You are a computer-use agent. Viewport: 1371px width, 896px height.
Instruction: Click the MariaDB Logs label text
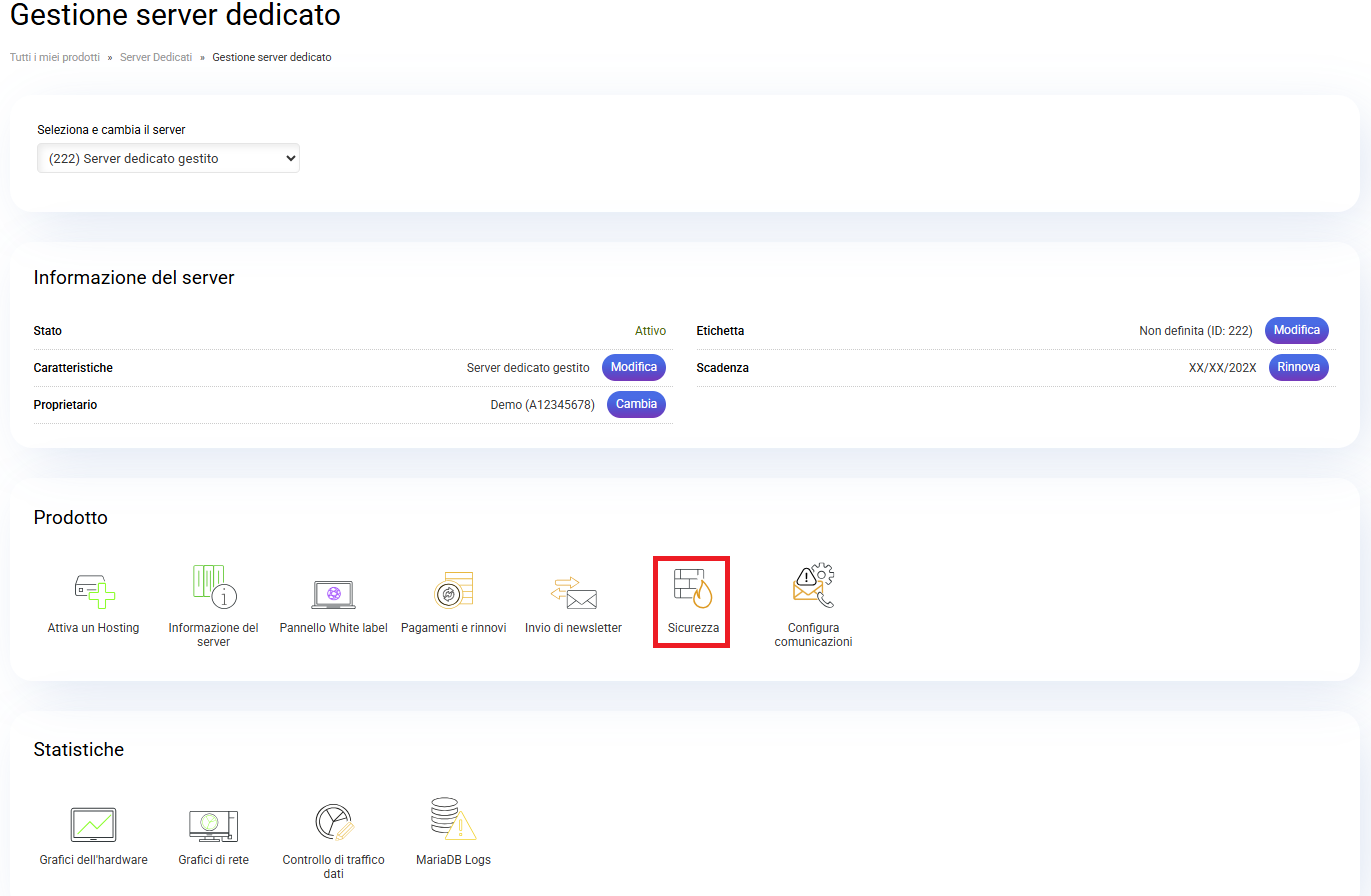pos(453,860)
